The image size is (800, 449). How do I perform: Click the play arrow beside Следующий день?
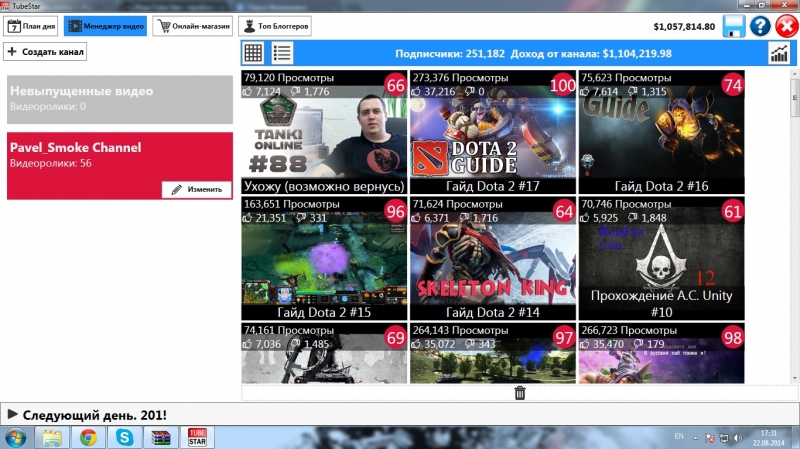pos(13,414)
